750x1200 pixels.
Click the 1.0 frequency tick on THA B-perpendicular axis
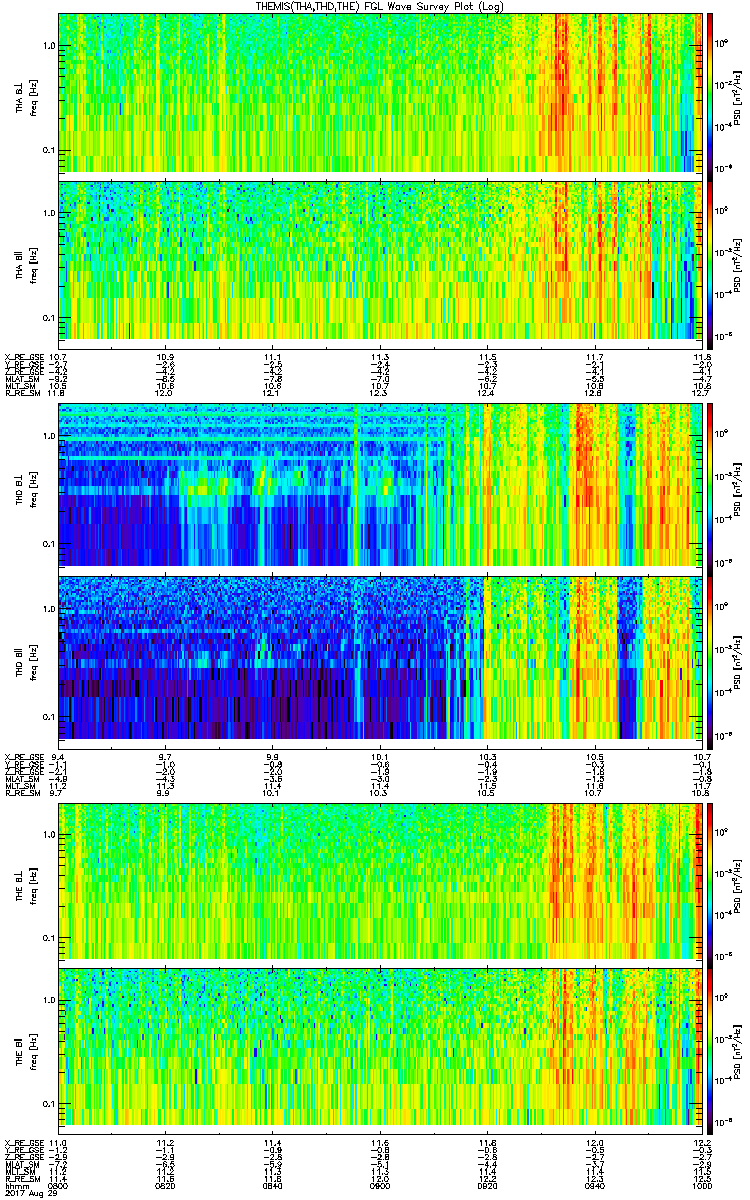pos(48,45)
